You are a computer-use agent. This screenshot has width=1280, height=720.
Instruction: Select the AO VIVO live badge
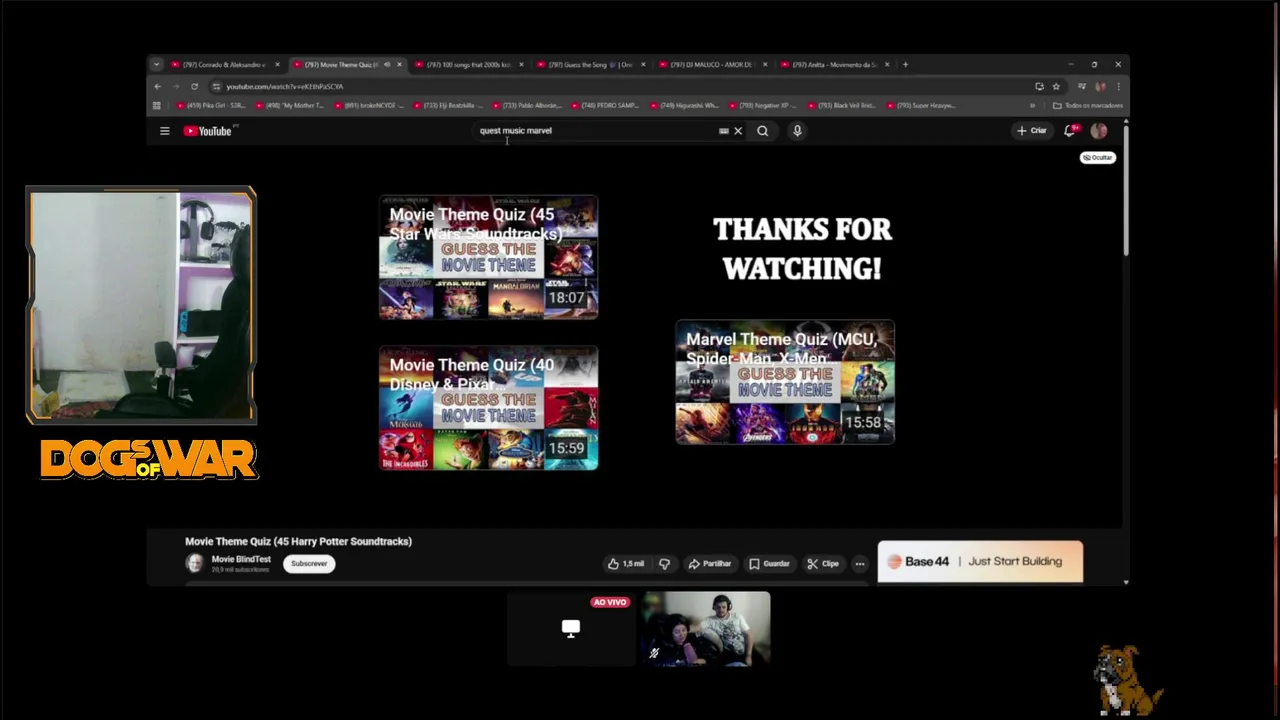point(610,602)
